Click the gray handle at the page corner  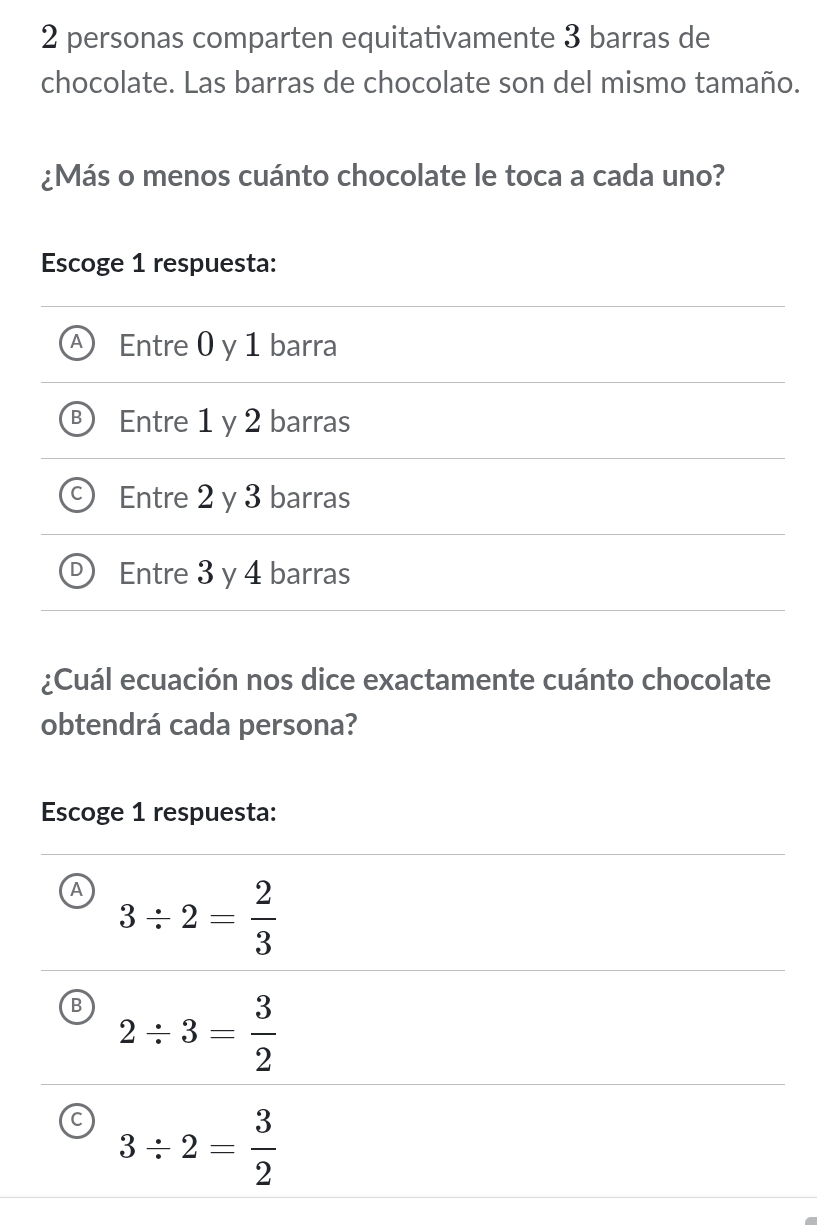(x=811, y=1220)
